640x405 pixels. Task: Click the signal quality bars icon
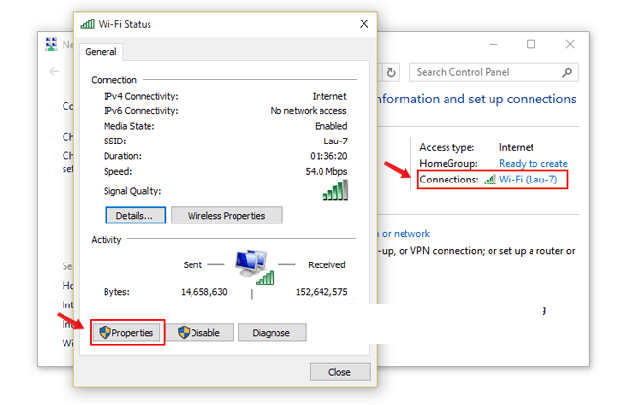[x=335, y=191]
